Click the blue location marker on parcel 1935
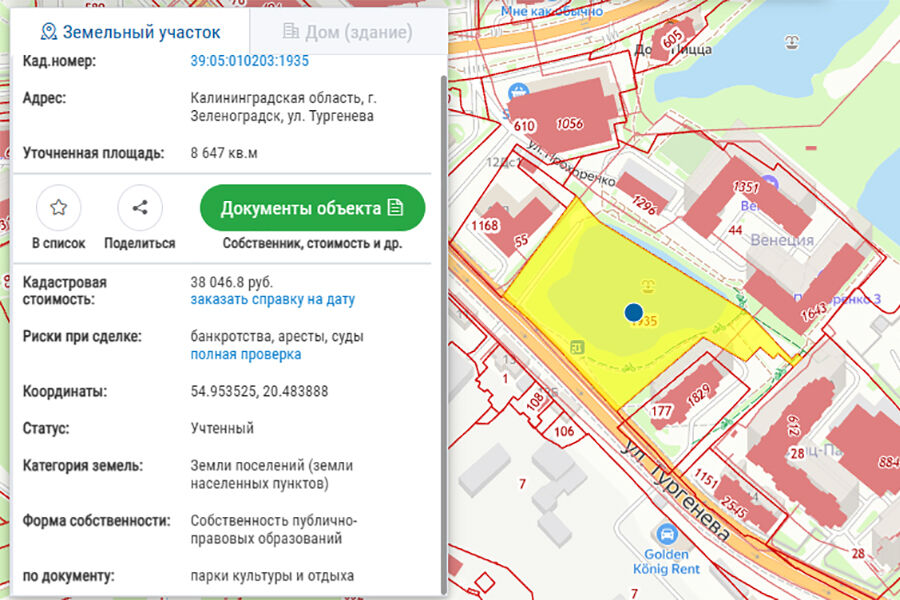The height and width of the screenshot is (600, 900). 633,313
